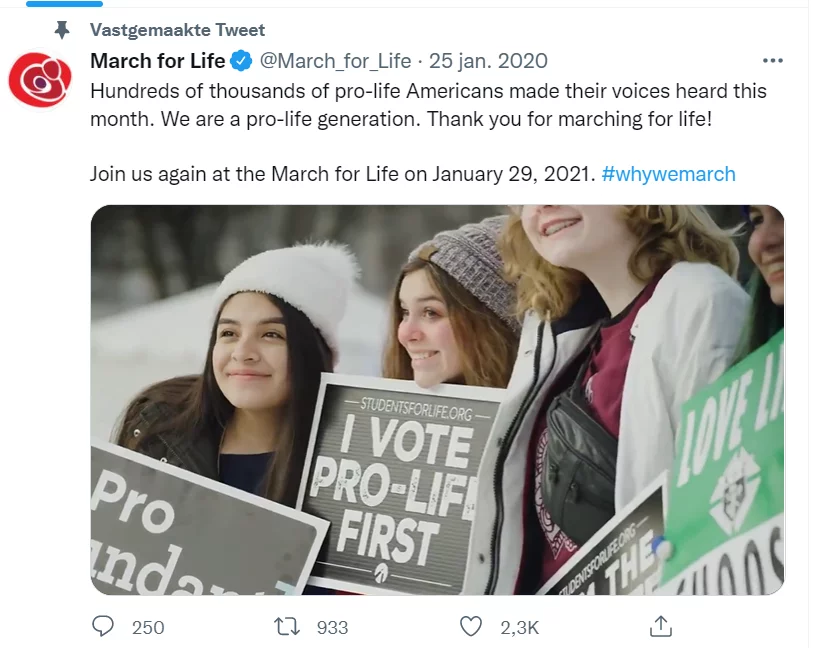814x648 pixels.
Task: Open the three-dot more options menu
Action: pos(773,61)
